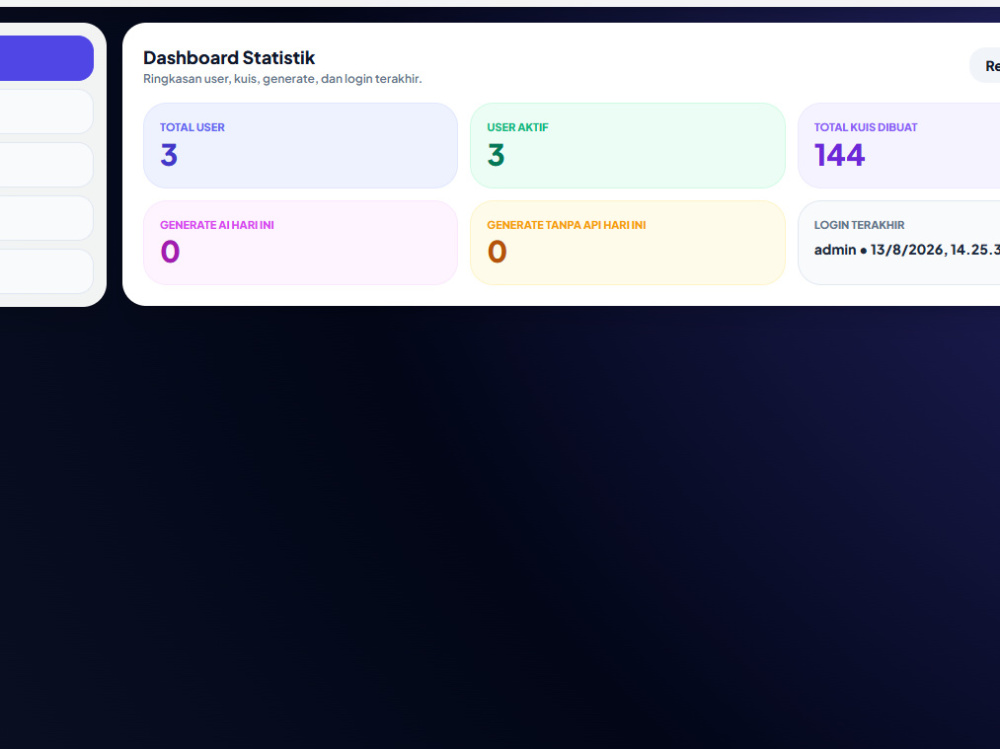Select the TOTAL KUIS DIBUAT label

pyautogui.click(x=865, y=127)
